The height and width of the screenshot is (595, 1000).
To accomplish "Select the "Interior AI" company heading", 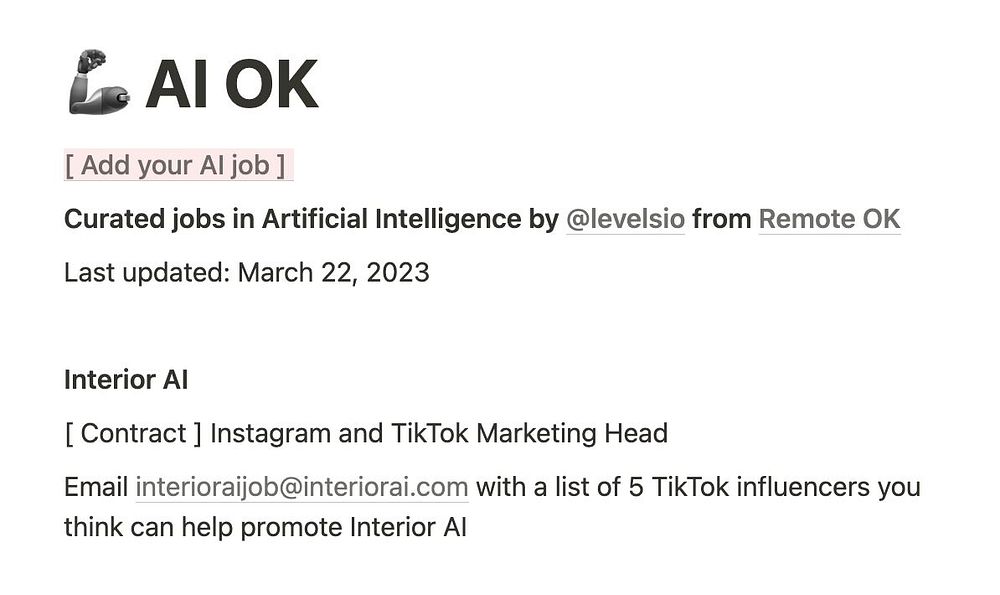I will [126, 380].
